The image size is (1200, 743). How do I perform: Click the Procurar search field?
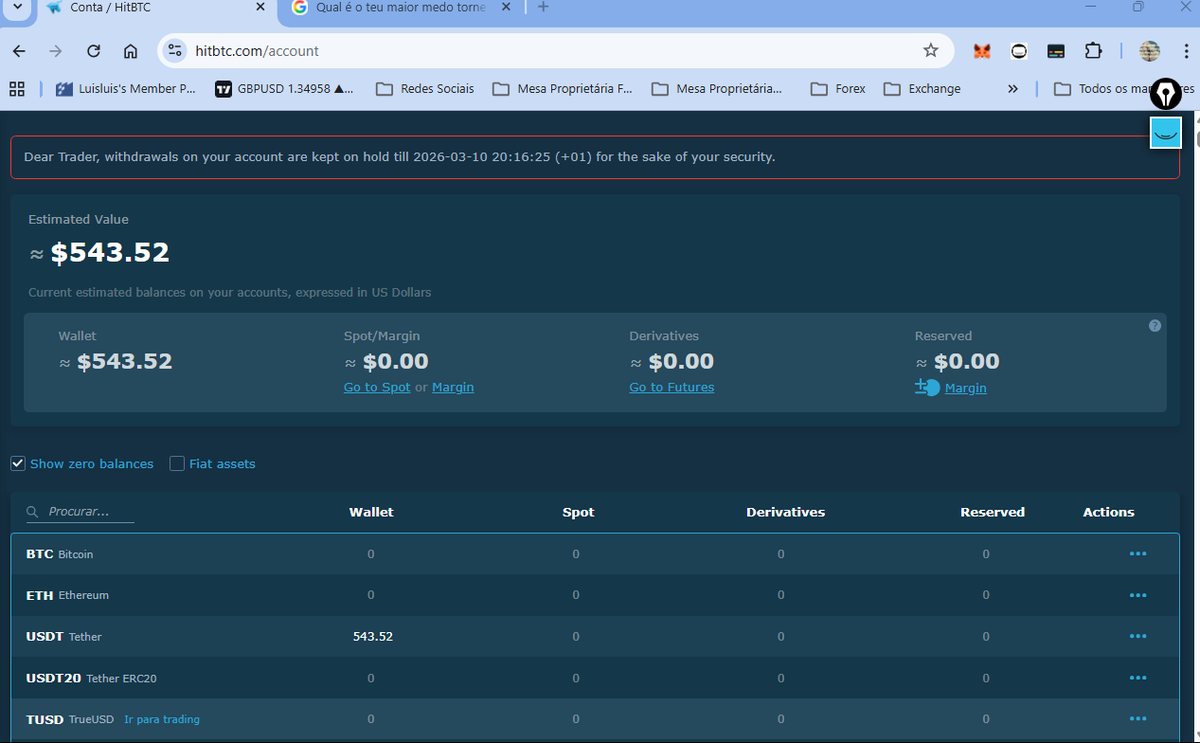point(80,512)
